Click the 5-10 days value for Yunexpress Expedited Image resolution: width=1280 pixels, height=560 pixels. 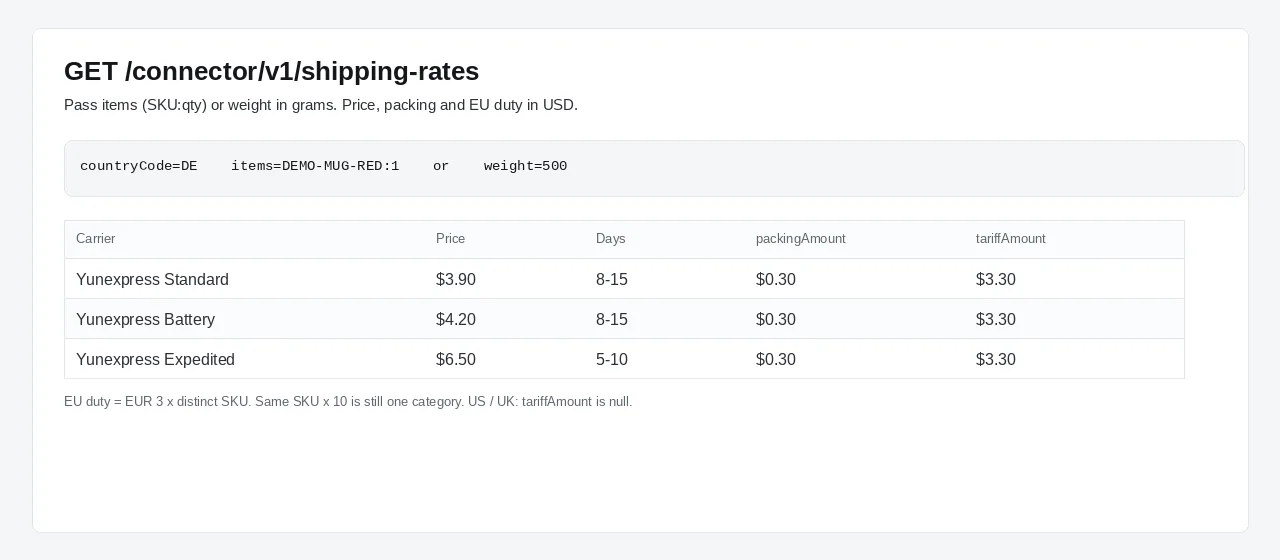[x=612, y=359]
